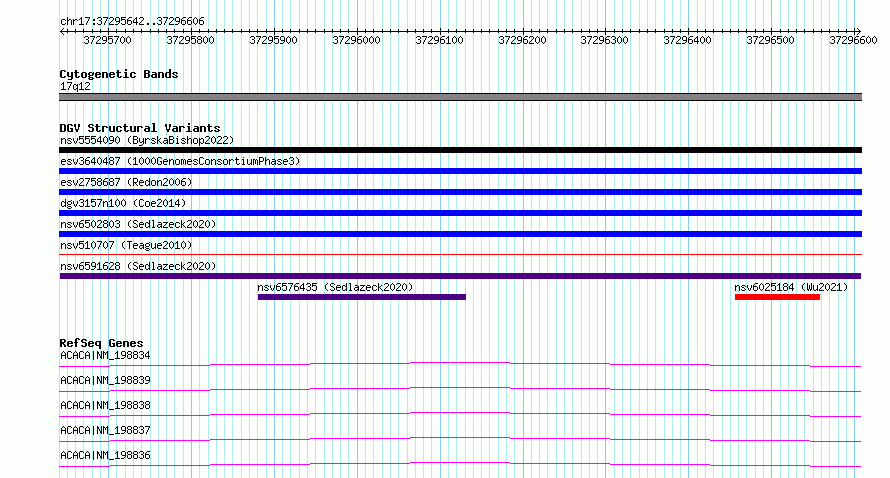Select the DGV Structural Variants track title
The image size is (890, 478).
pyautogui.click(x=140, y=128)
